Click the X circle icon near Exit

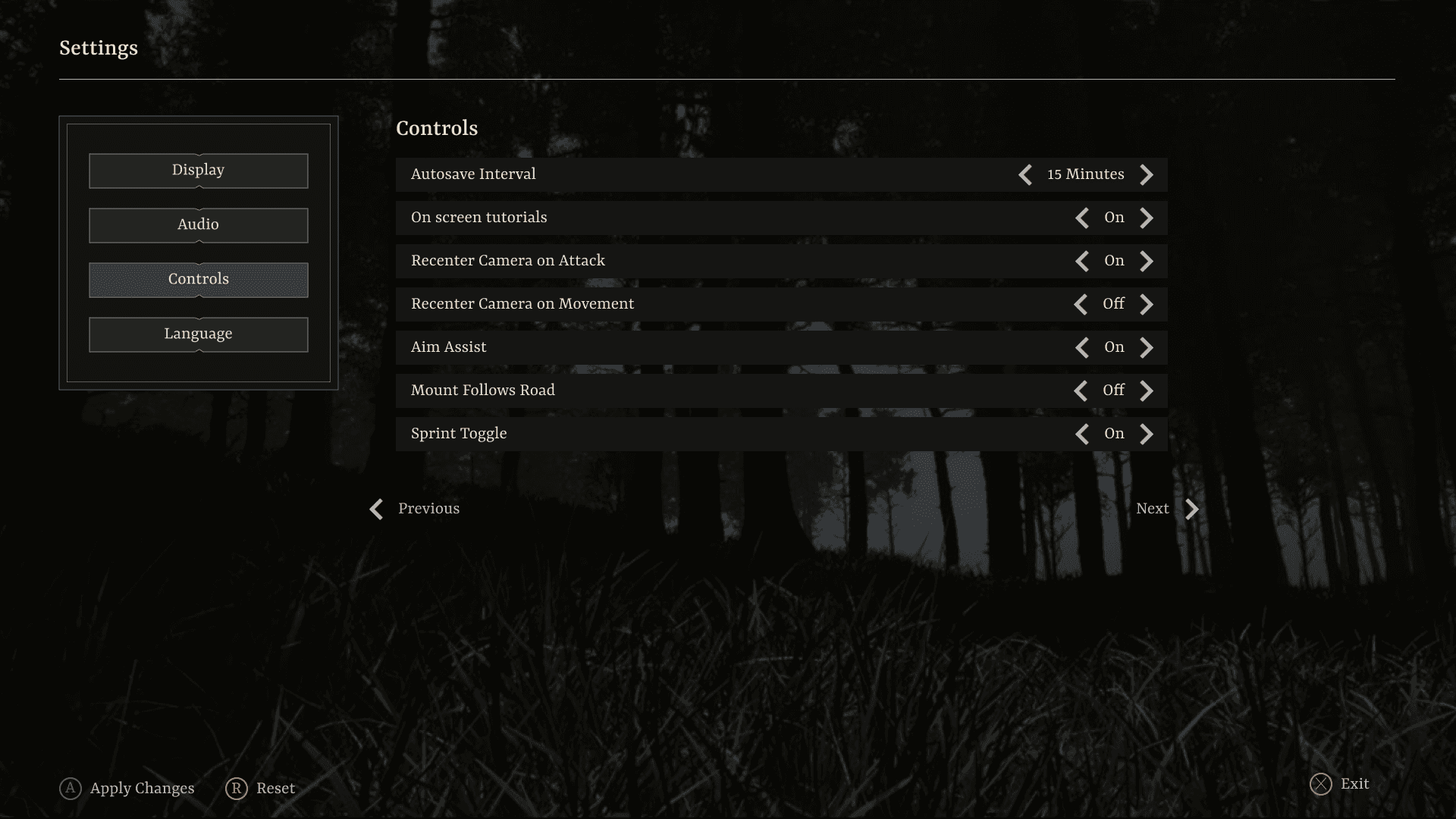point(1320,784)
